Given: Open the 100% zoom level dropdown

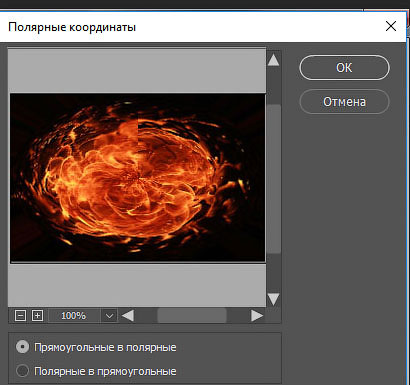Looking at the screenshot, I should [x=109, y=316].
